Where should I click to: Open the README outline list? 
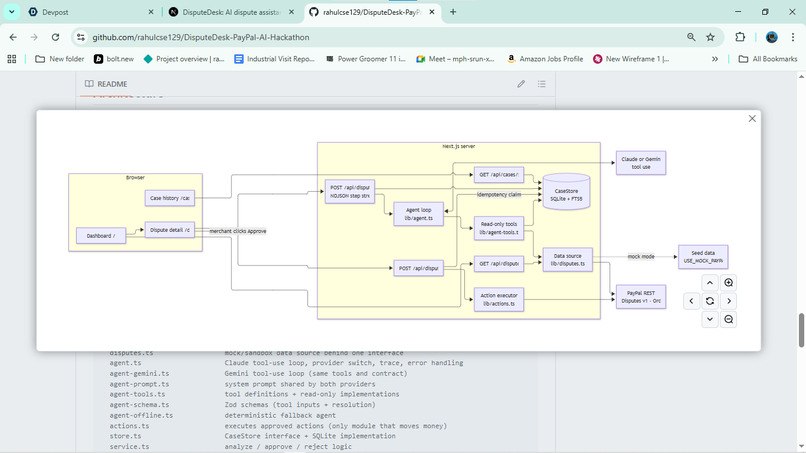(542, 84)
